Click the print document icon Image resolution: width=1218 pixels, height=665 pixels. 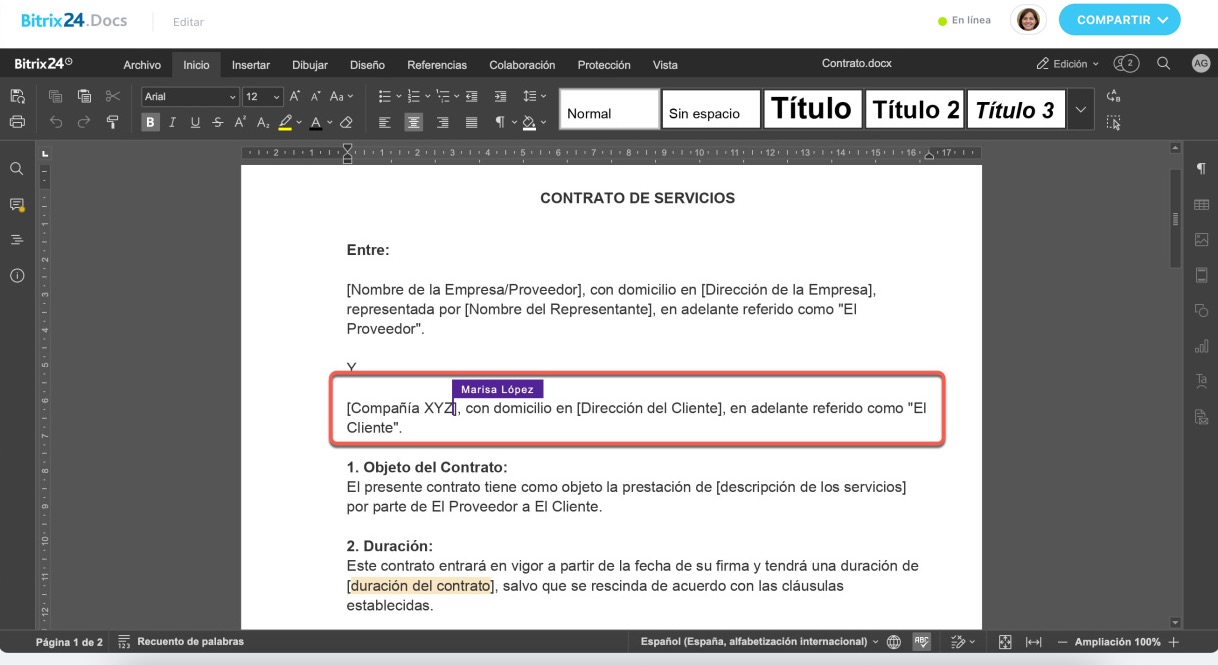point(17,122)
